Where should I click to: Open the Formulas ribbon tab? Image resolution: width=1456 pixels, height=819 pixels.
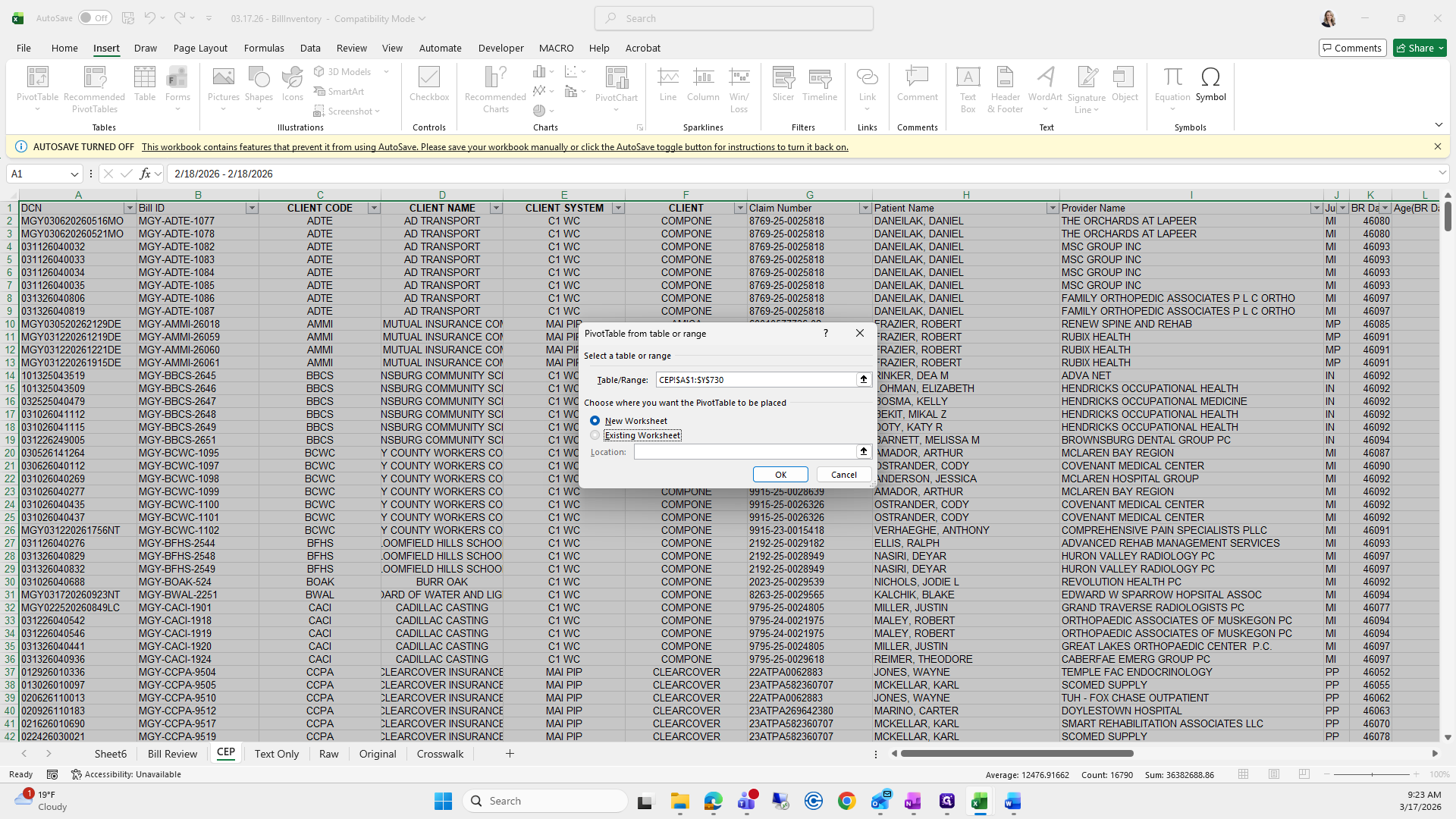coord(264,48)
